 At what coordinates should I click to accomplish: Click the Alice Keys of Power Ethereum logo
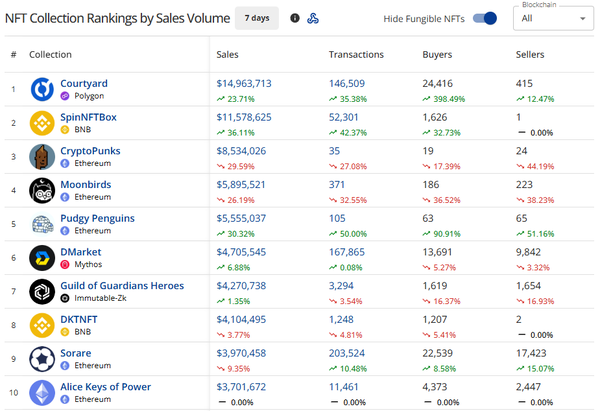coord(42,392)
